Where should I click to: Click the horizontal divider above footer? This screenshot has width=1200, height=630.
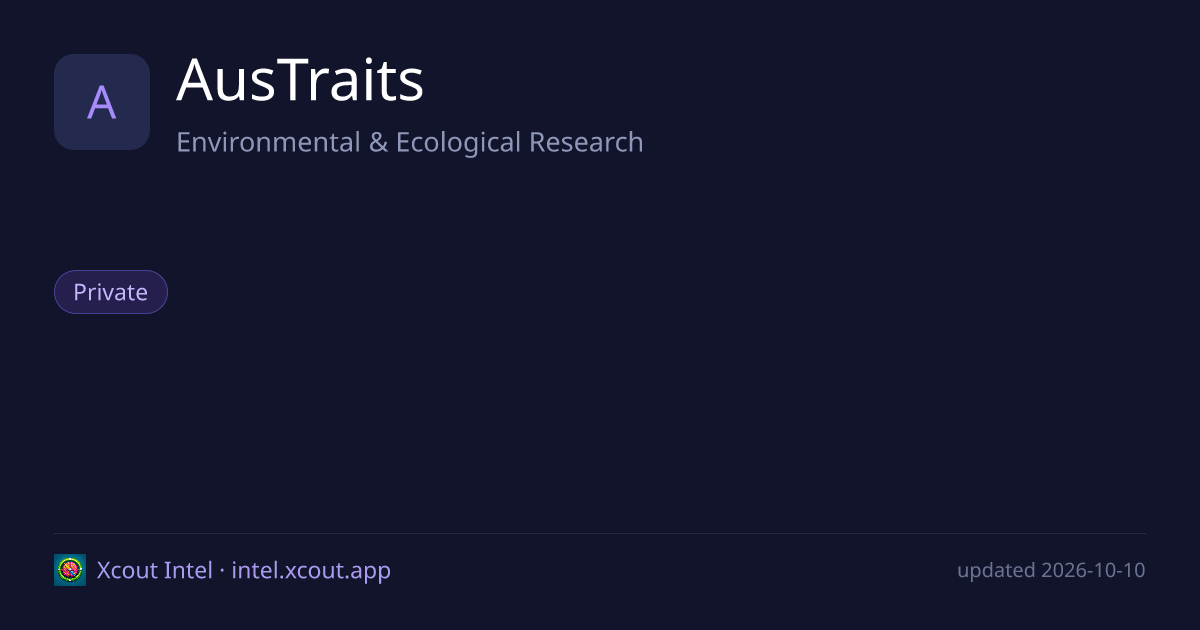[600, 533]
